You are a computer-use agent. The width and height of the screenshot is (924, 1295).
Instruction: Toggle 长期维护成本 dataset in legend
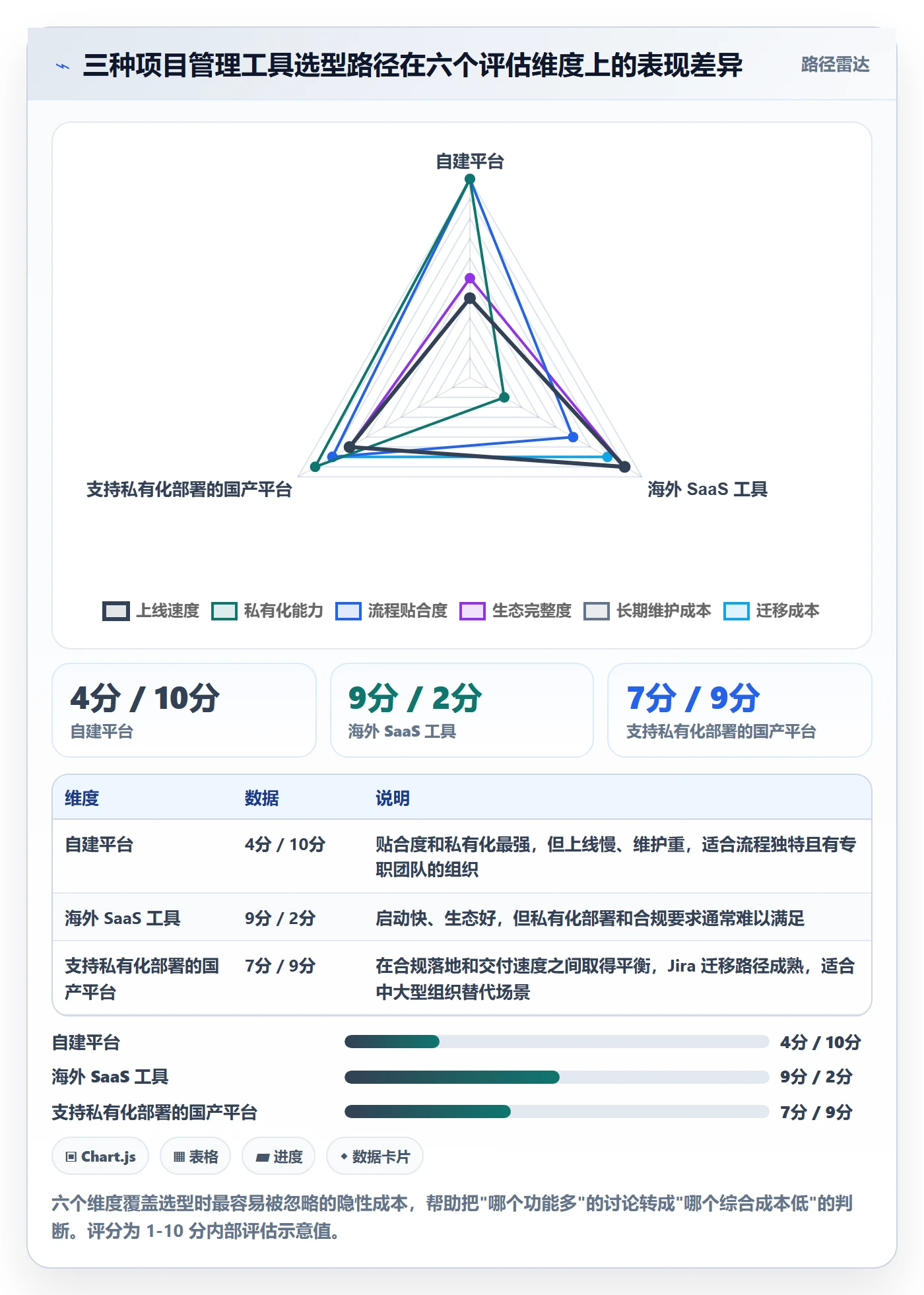(x=647, y=611)
